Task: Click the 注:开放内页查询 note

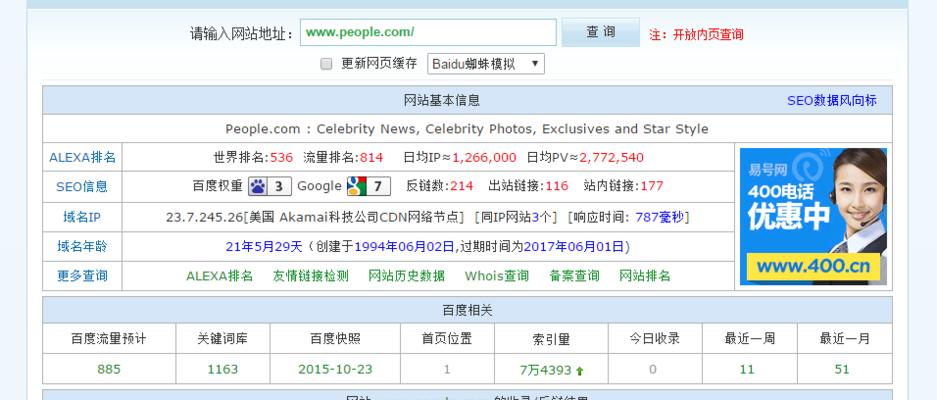Action: coord(696,35)
